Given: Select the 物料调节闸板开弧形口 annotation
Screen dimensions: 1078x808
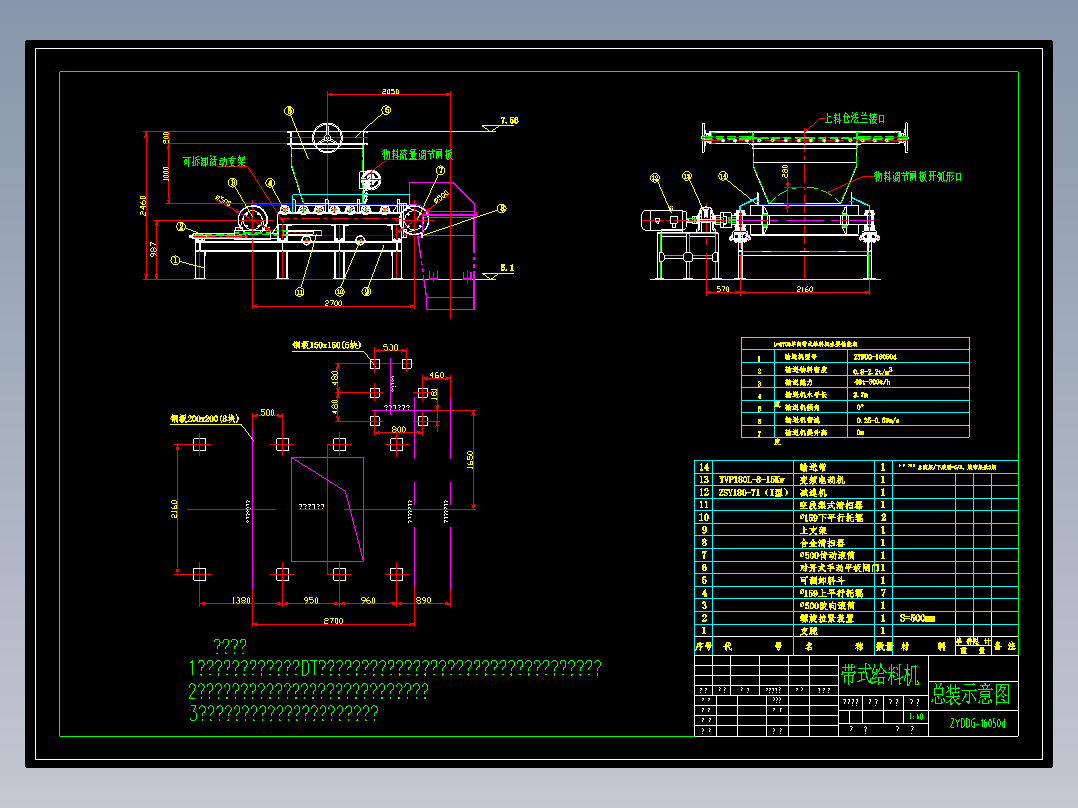Looking at the screenshot, I should pos(918,177).
